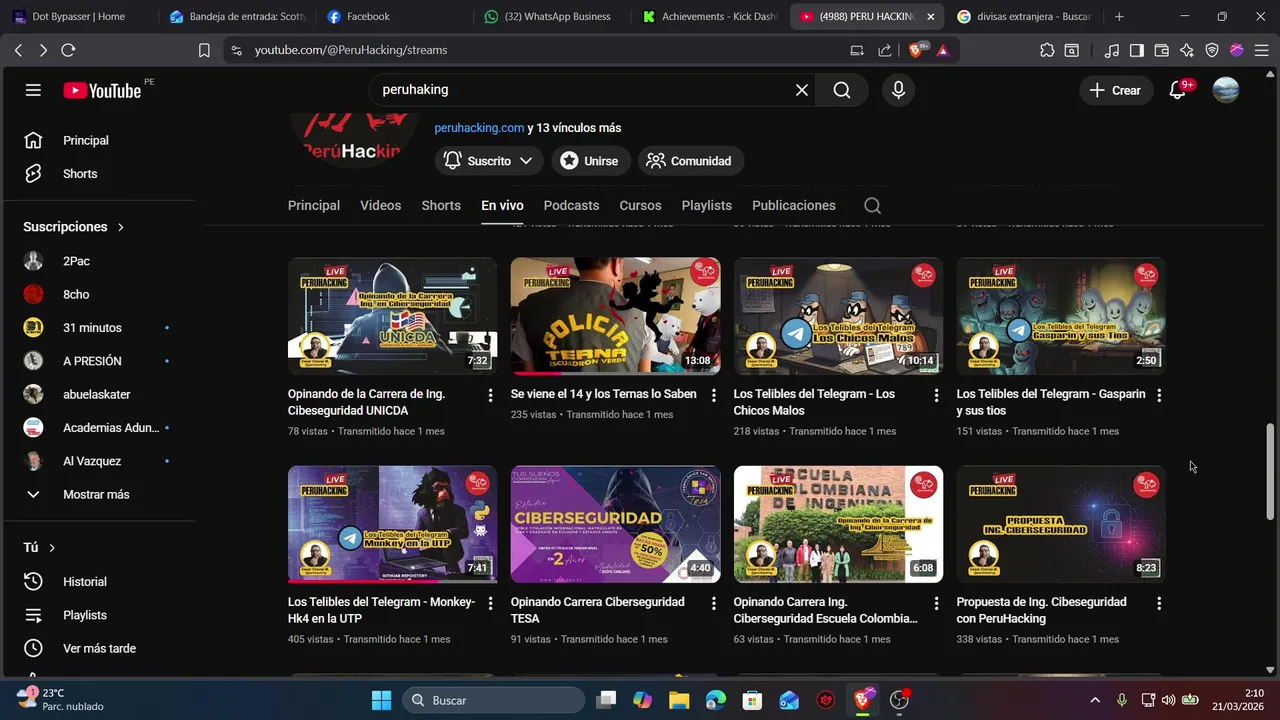The image size is (1280, 720).
Task: Open Policia Terna video thumbnail
Action: 615,316
